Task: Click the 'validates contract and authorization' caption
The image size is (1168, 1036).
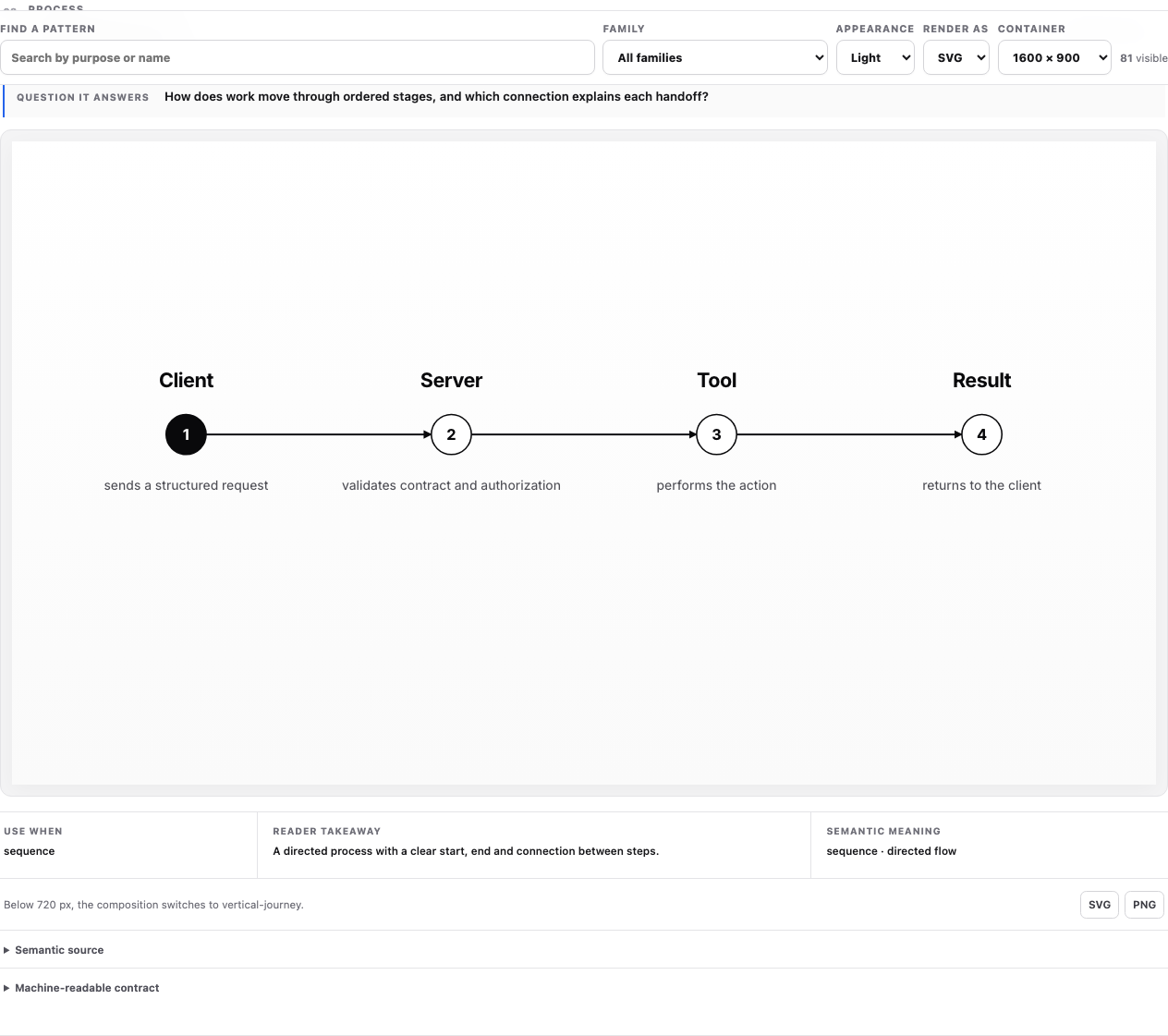Action: point(451,485)
